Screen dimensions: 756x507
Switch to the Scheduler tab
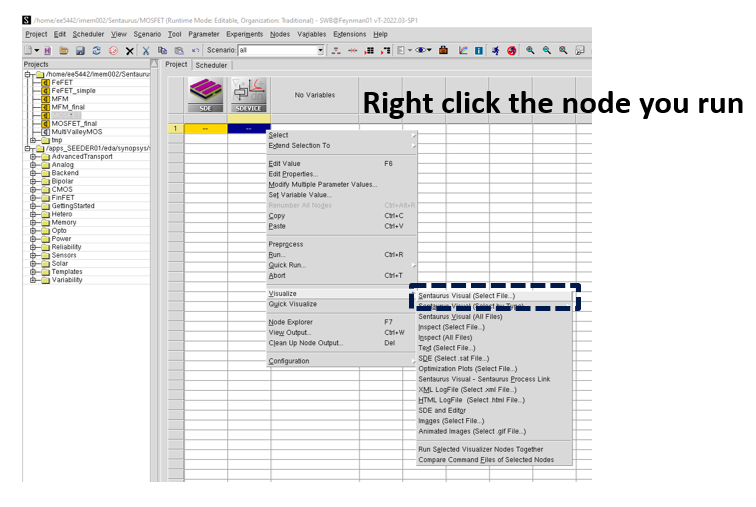[x=210, y=65]
